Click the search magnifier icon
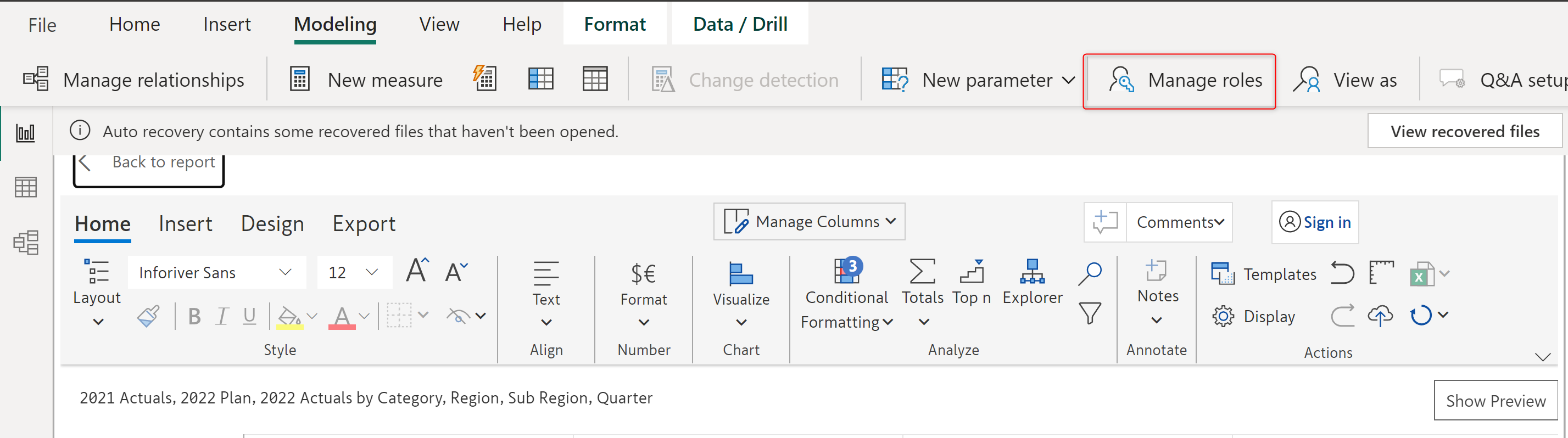The width and height of the screenshot is (1568, 438). [1090, 273]
